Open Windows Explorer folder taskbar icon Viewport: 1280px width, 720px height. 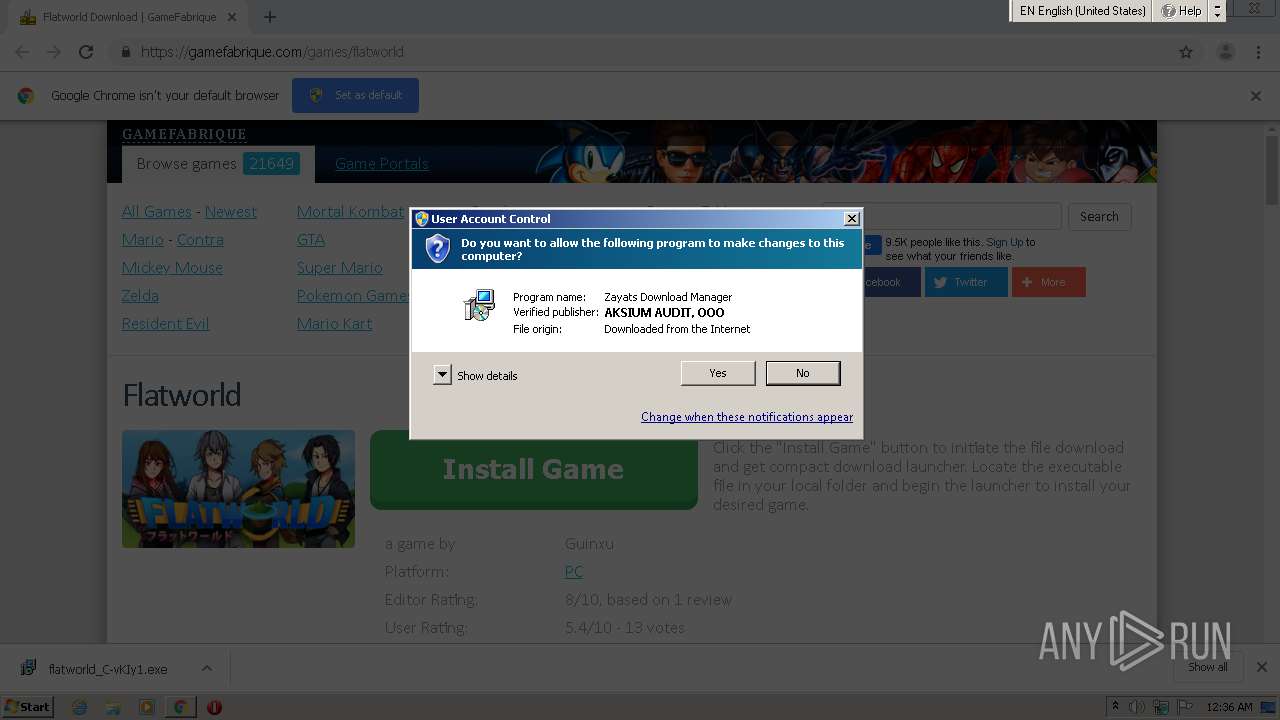pyautogui.click(x=113, y=707)
